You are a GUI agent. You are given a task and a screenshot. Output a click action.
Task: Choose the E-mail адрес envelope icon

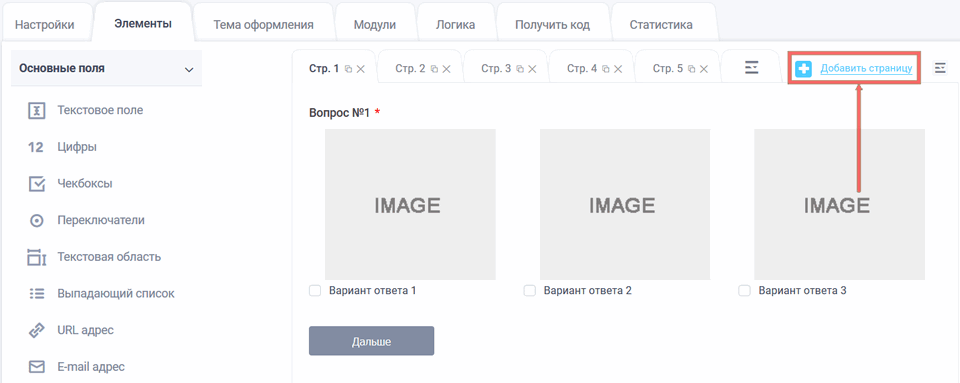37,367
